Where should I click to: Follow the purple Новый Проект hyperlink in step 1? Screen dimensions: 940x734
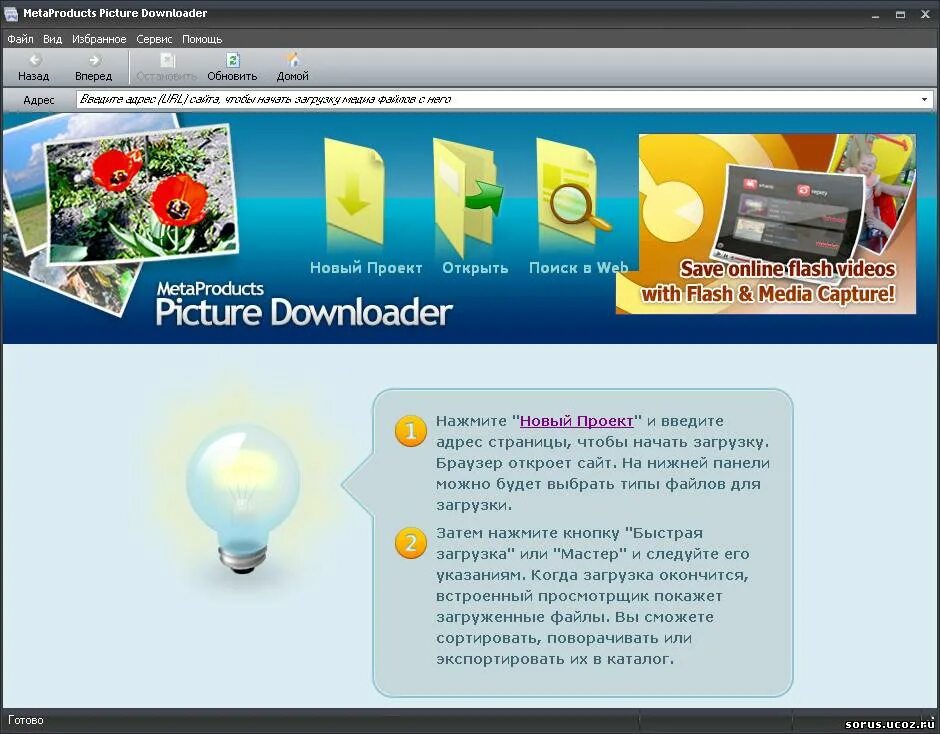[x=576, y=421]
